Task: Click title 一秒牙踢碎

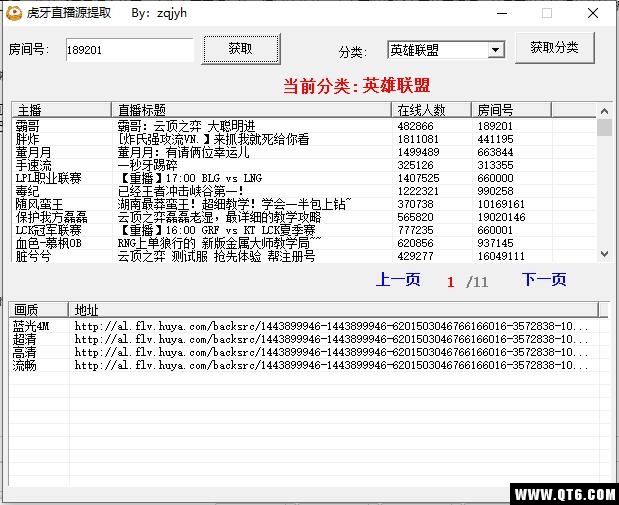Action: tap(148, 165)
